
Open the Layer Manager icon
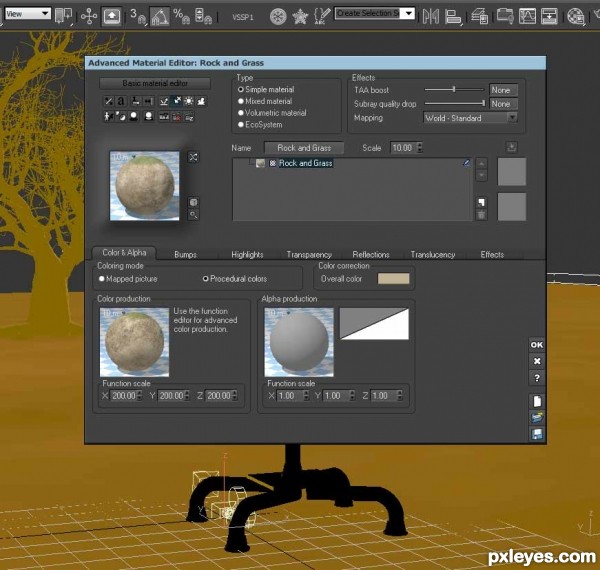click(x=480, y=17)
